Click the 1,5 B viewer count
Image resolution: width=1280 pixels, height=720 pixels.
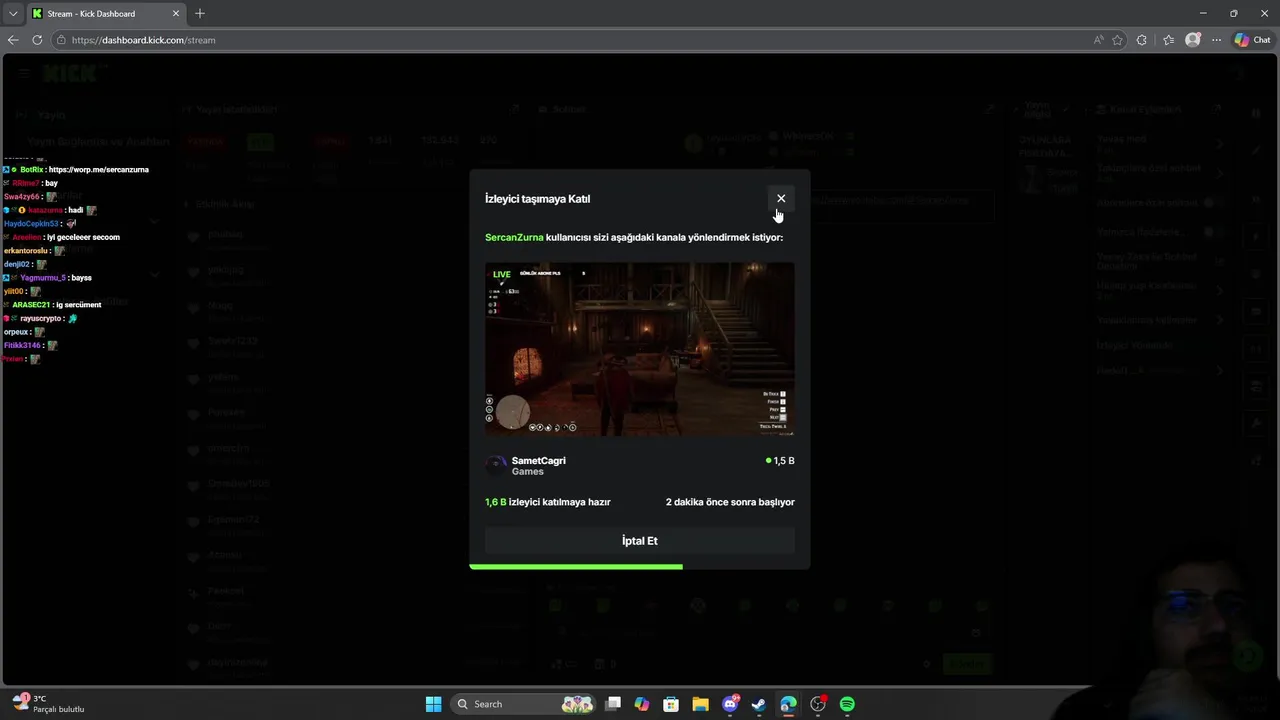pyautogui.click(x=780, y=461)
